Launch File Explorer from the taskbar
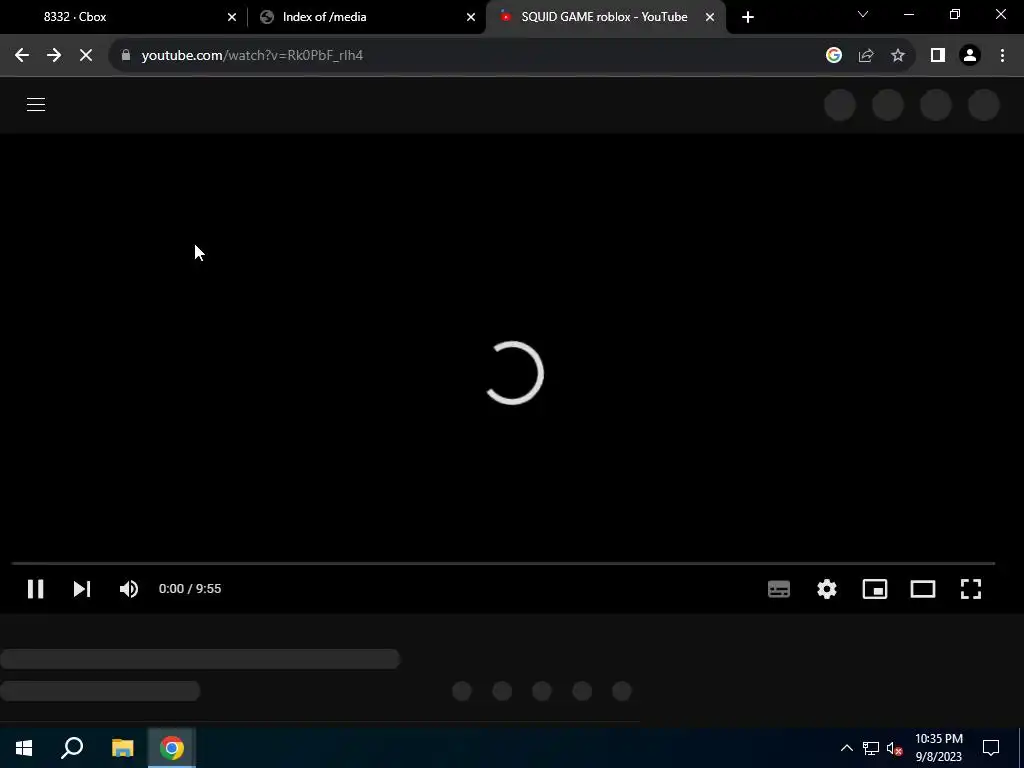 [122, 748]
